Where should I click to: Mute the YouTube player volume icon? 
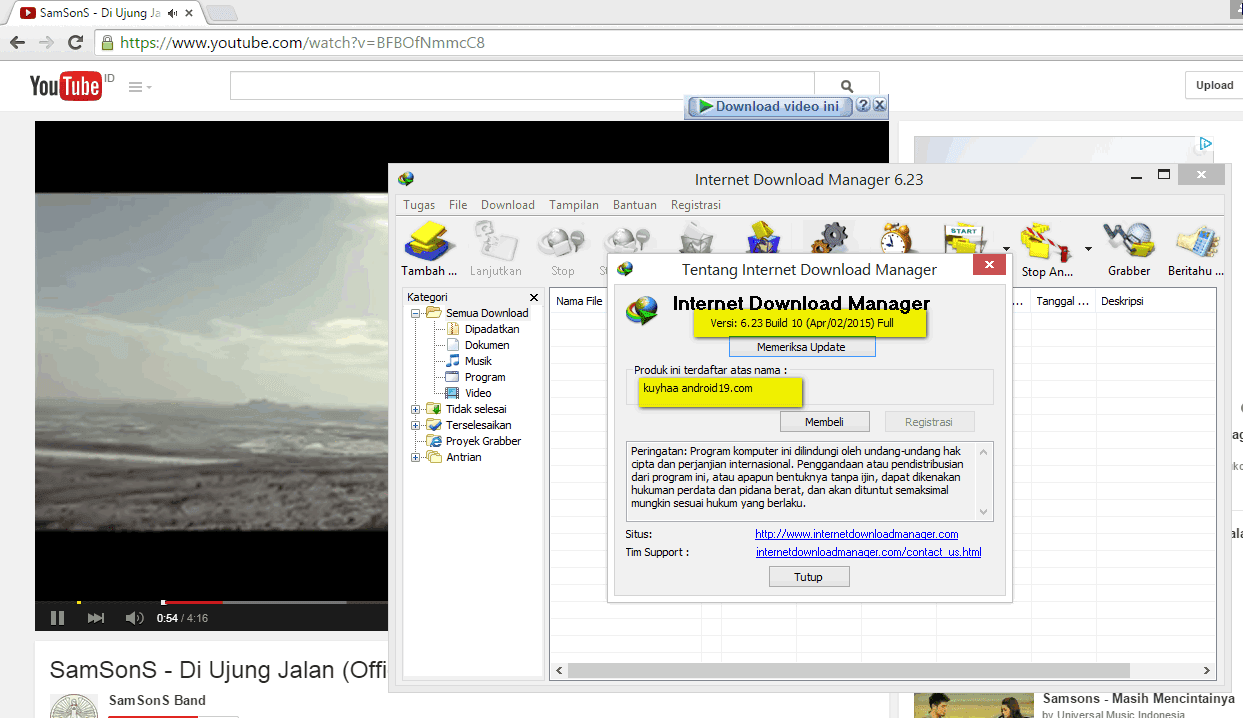134,618
